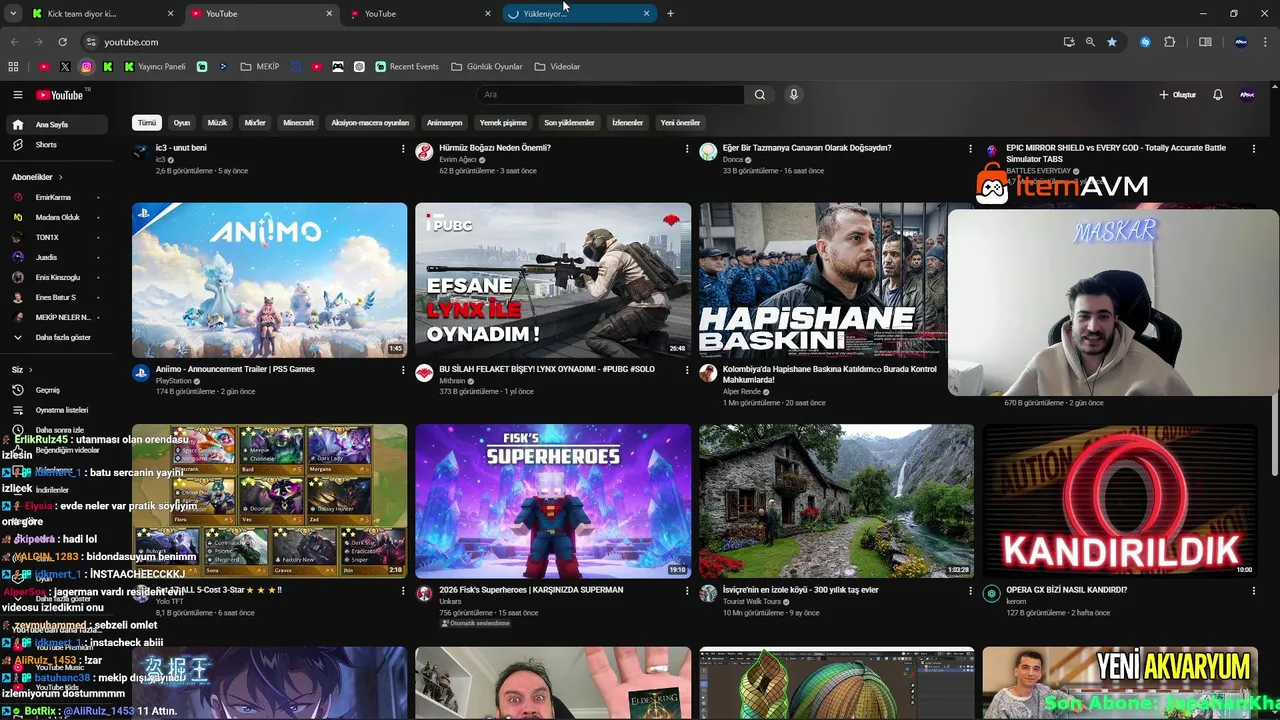Viewport: 1280px width, 720px height.
Task: Open Chrome side panel icon
Action: coord(1205,42)
